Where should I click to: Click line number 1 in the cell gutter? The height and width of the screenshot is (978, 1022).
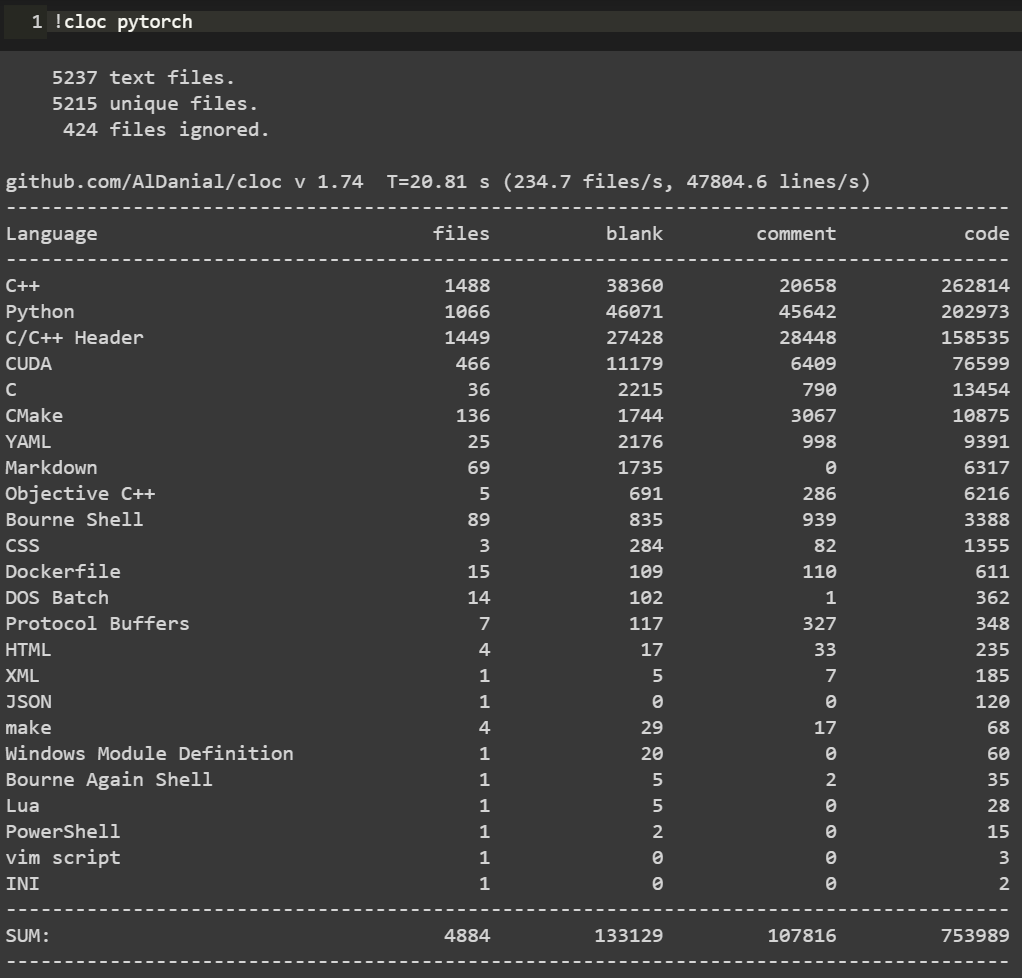pos(37,22)
